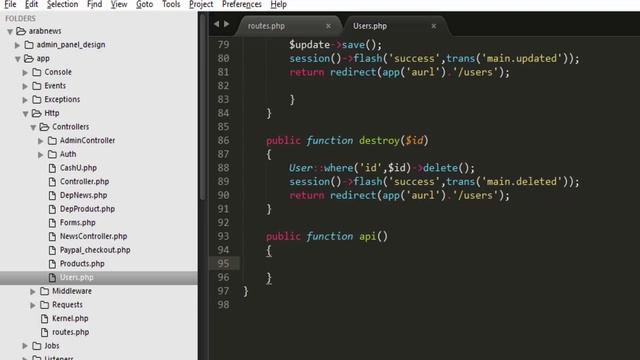Open routes.php file in the sidebar
This screenshot has height=360, width=640.
coord(70,332)
